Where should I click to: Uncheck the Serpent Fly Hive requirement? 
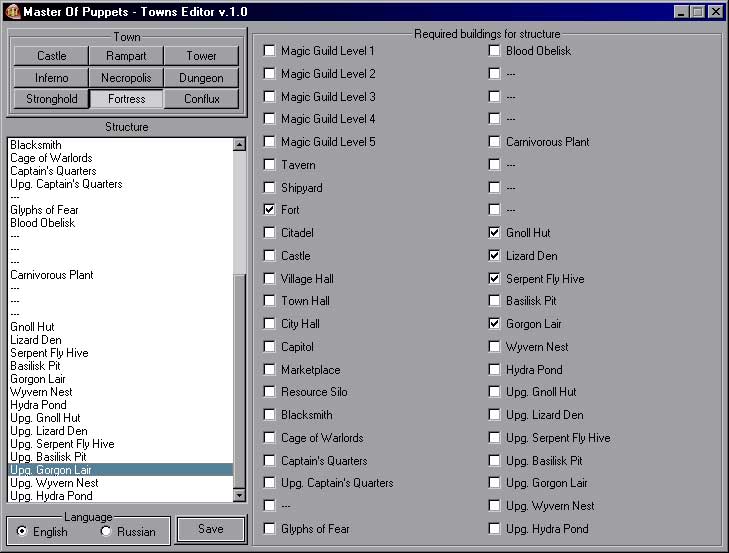494,279
